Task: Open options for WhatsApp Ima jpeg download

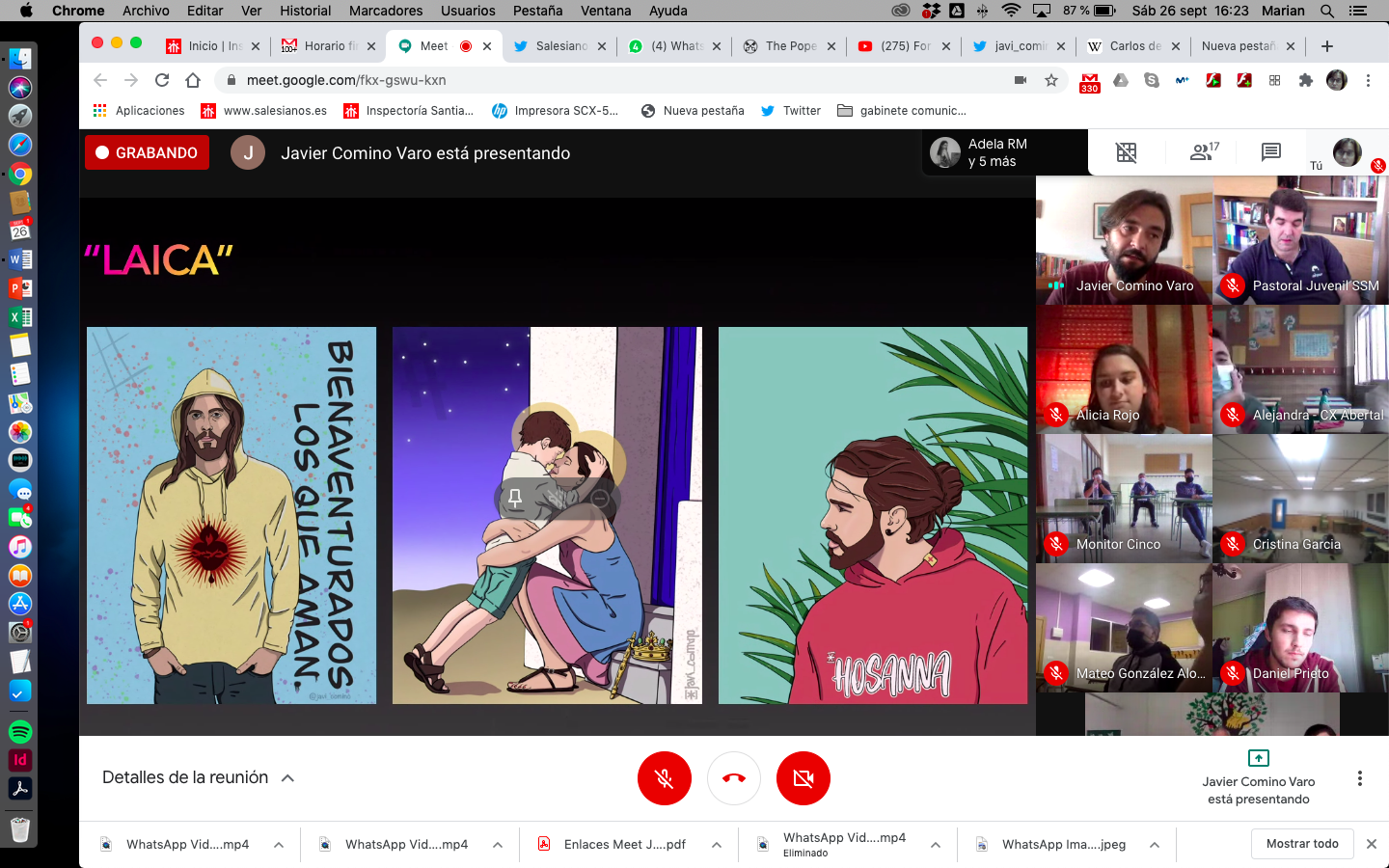Action: pyautogui.click(x=1155, y=845)
